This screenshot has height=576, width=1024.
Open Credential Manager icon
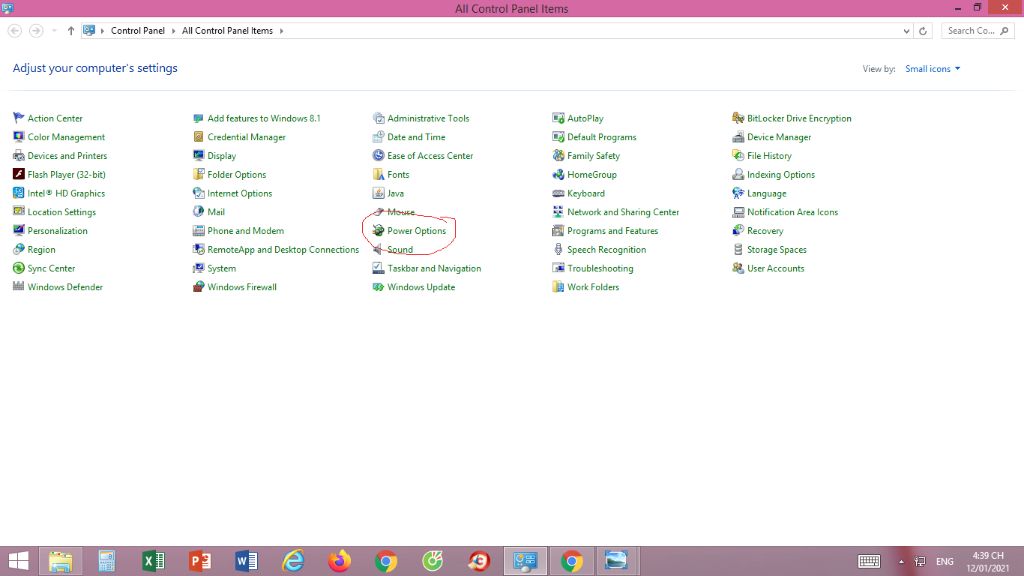pyautogui.click(x=199, y=137)
